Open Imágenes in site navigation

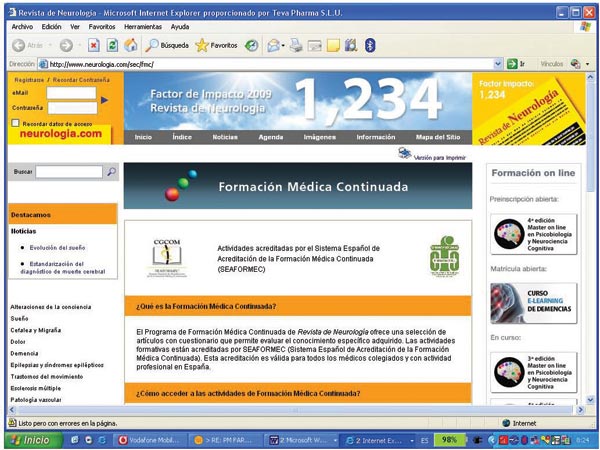(x=320, y=137)
